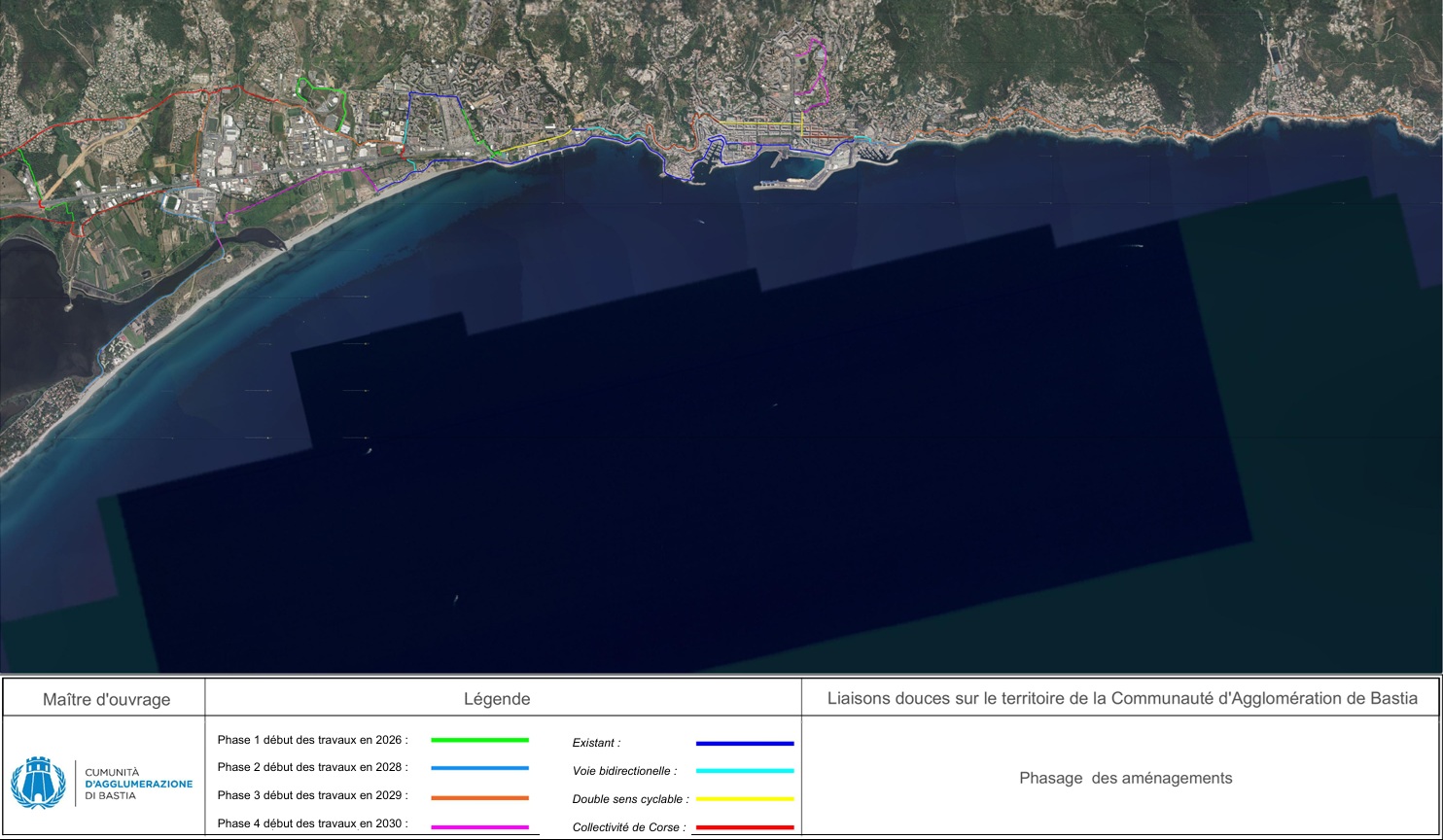The image size is (1443, 840).
Task: Click the text 'Phase 2 début des travaux en 2028 :'
Action: (x=312, y=767)
